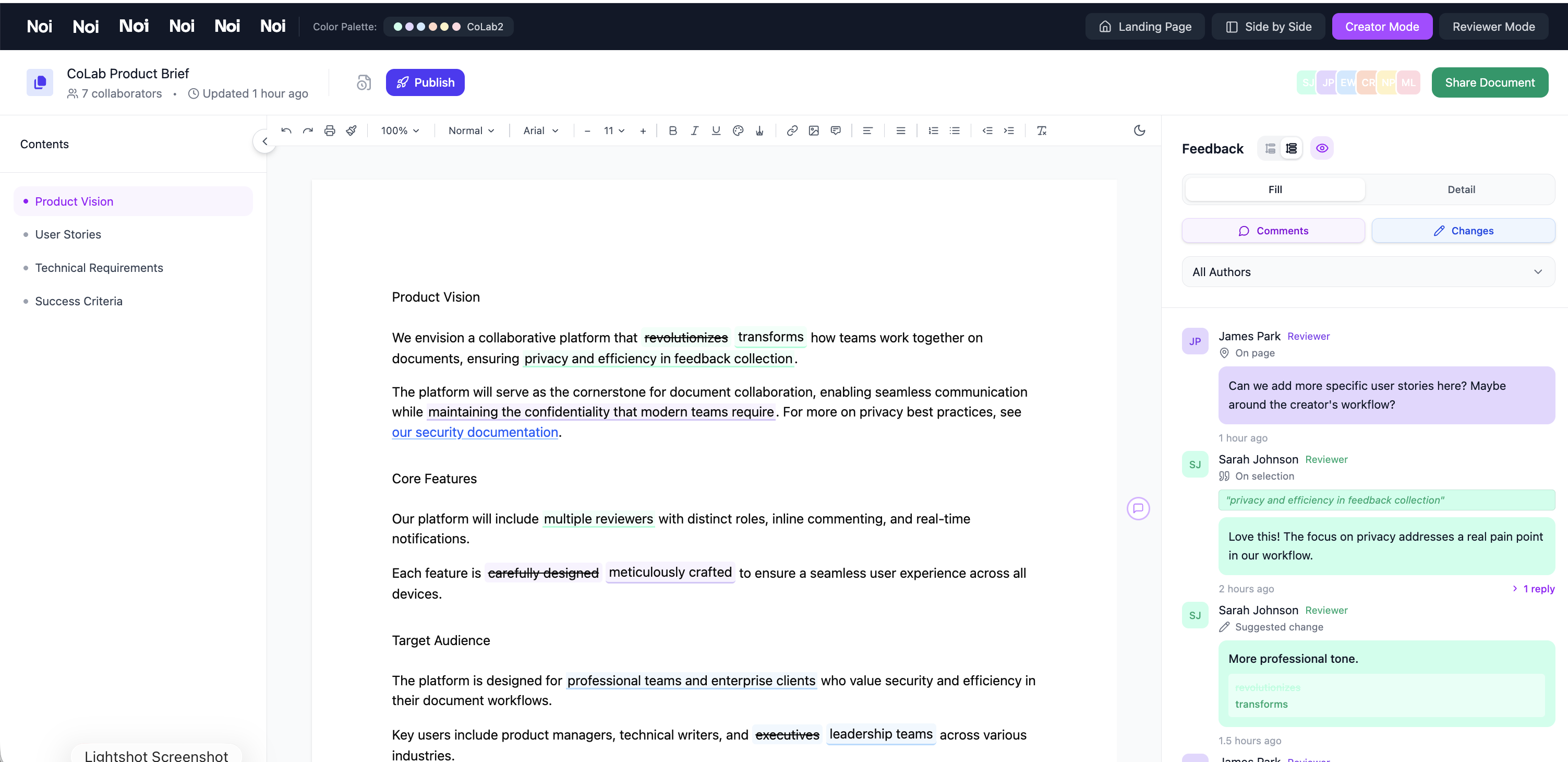Open the our security documentation link

click(475, 432)
